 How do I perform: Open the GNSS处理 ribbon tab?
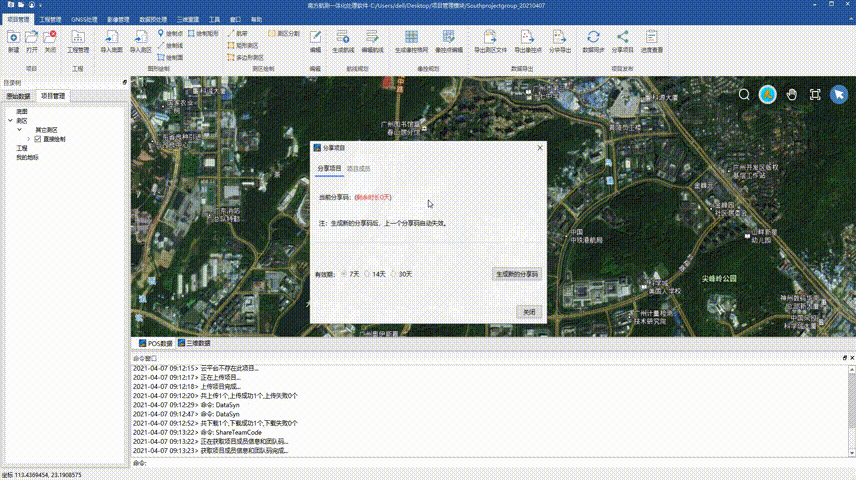(85, 19)
